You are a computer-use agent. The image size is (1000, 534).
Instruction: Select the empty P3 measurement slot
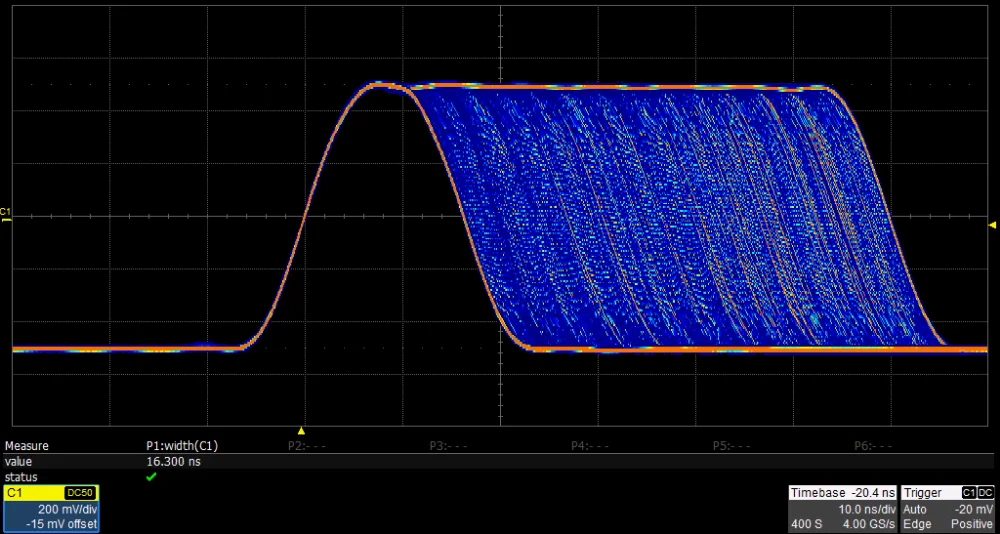449,446
